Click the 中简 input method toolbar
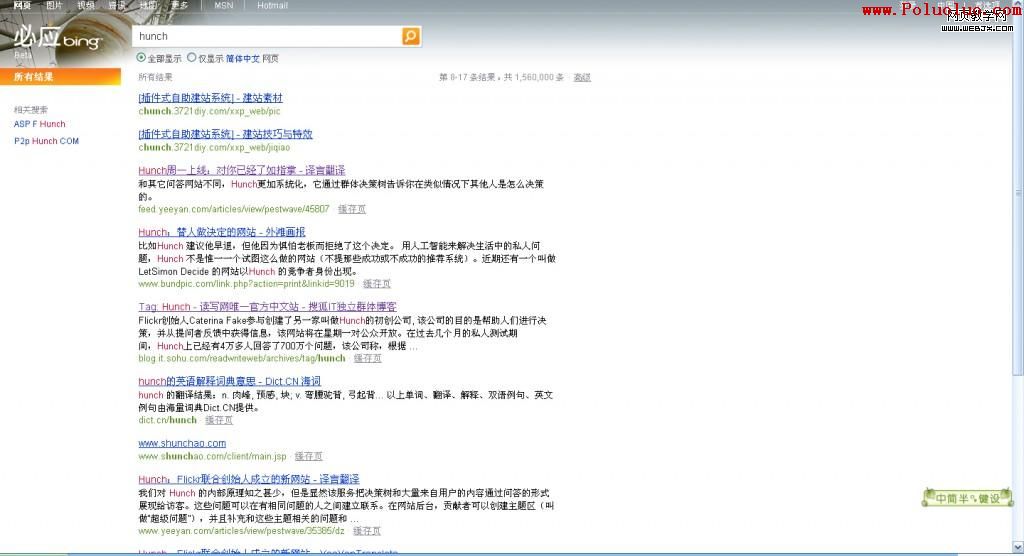Screen dimensions: 1024x556 [x=967, y=498]
